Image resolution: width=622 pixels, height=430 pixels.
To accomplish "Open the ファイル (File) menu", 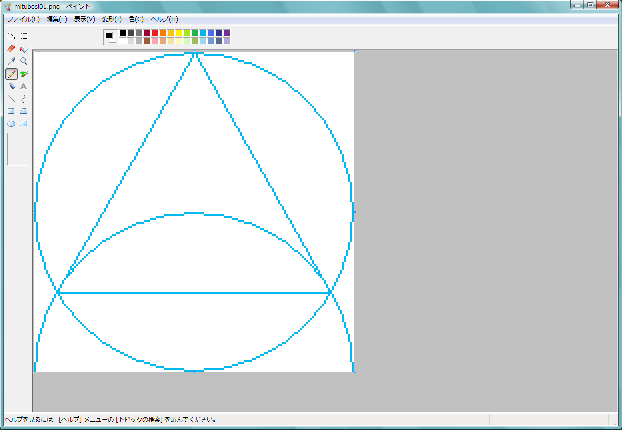I will tap(18, 19).
